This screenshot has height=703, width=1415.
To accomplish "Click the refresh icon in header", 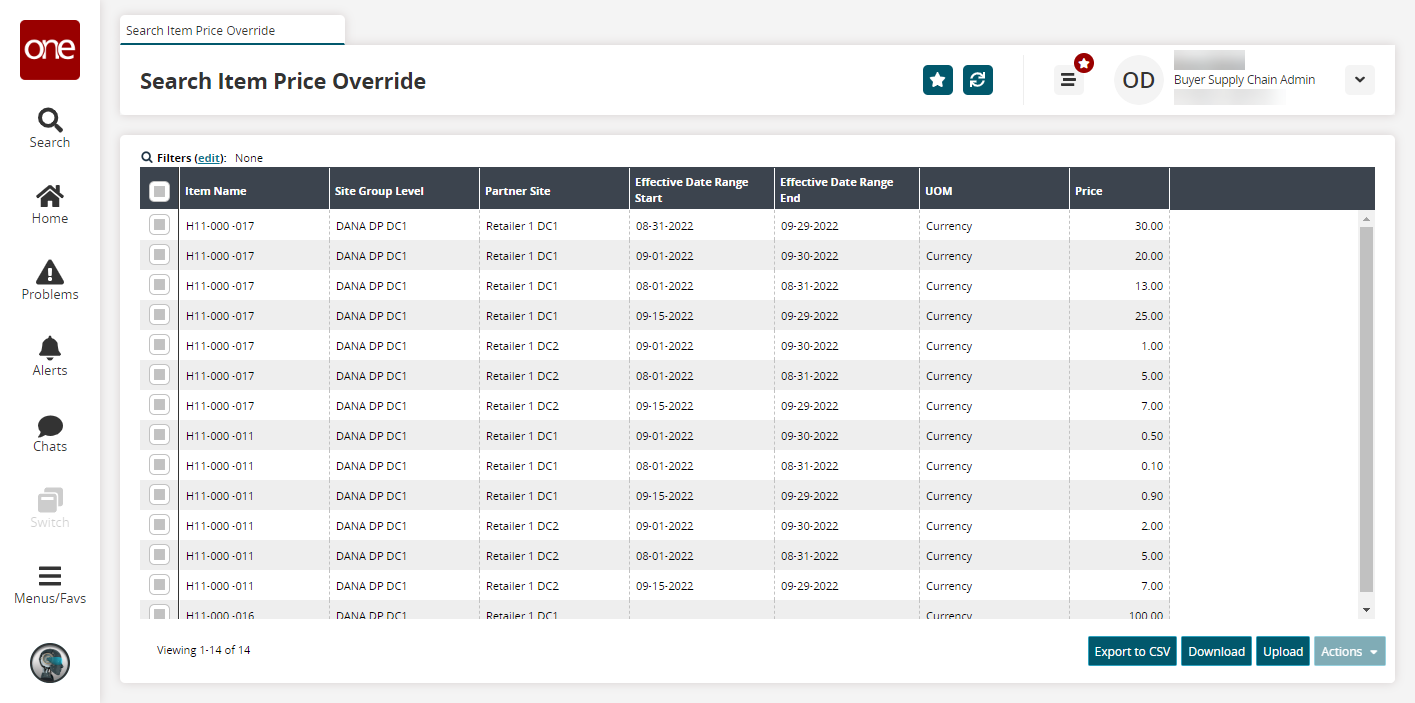I will tap(978, 80).
